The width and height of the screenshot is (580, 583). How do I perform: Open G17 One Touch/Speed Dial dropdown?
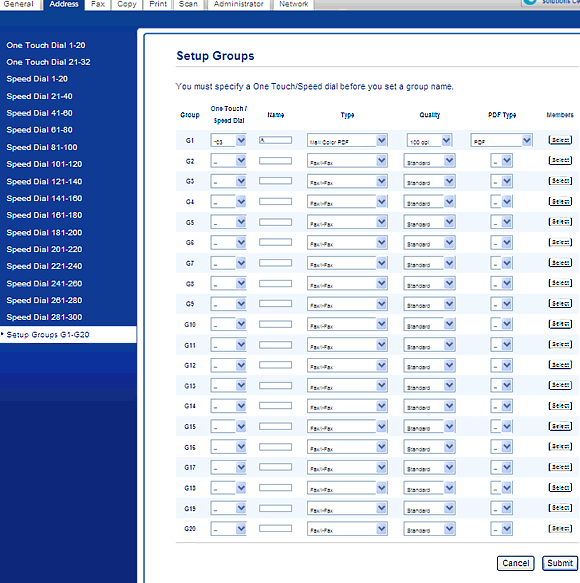[x=228, y=467]
